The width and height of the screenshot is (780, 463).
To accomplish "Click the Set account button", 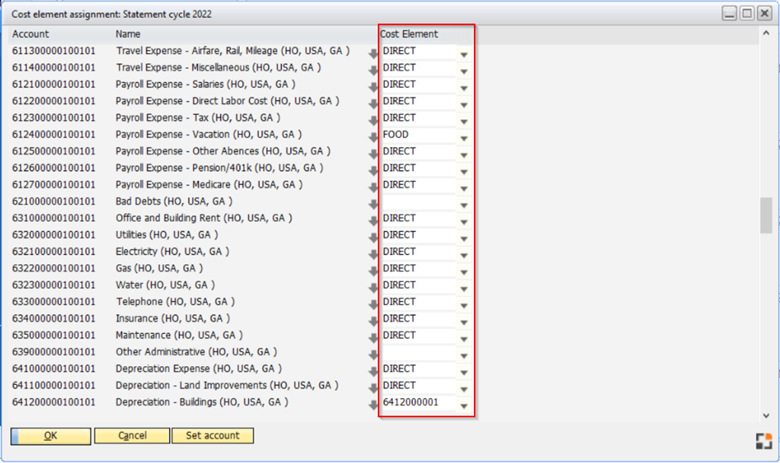I will tap(212, 436).
